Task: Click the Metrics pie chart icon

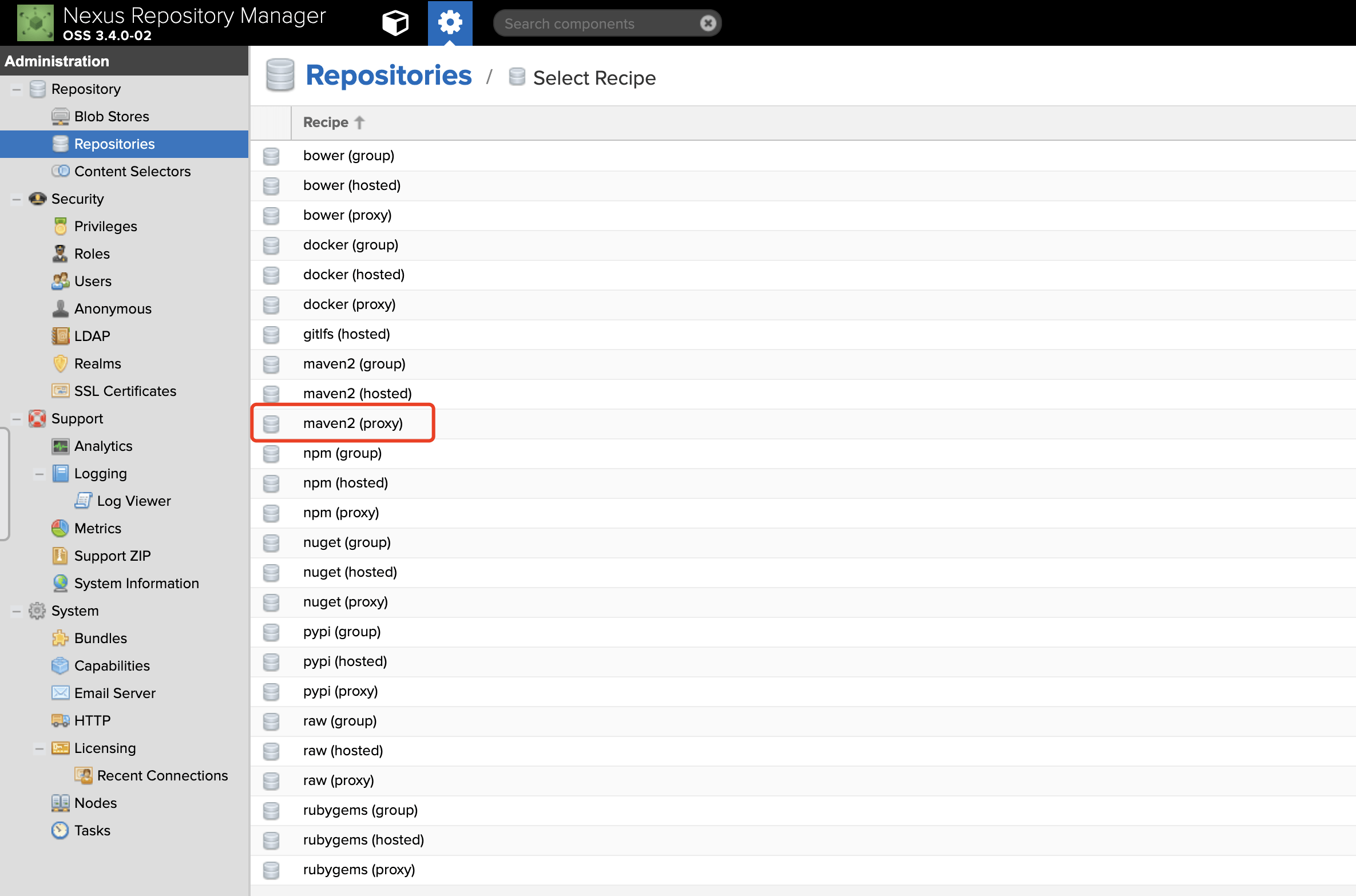Action: (x=60, y=529)
